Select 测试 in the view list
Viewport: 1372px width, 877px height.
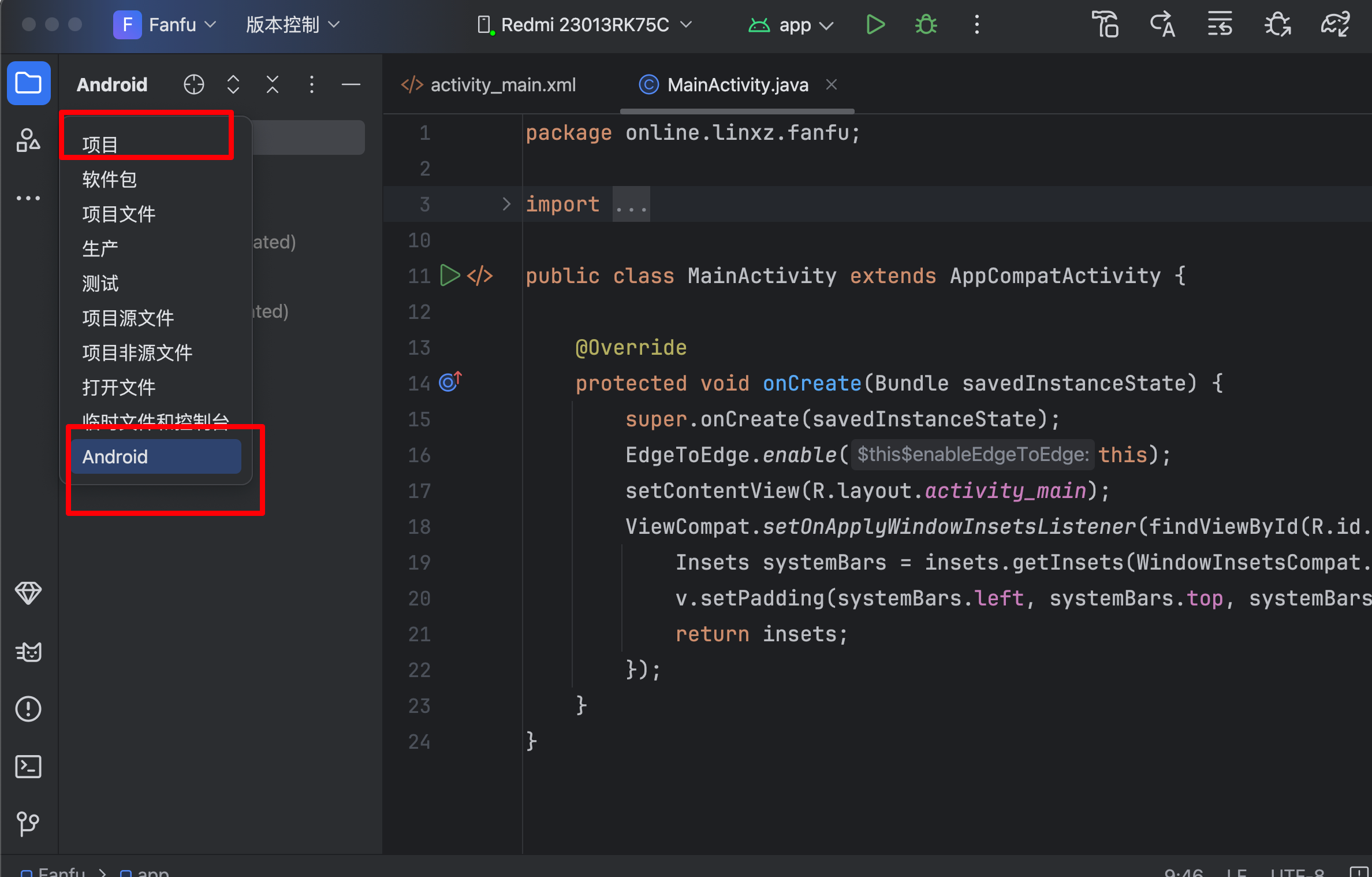click(156, 283)
